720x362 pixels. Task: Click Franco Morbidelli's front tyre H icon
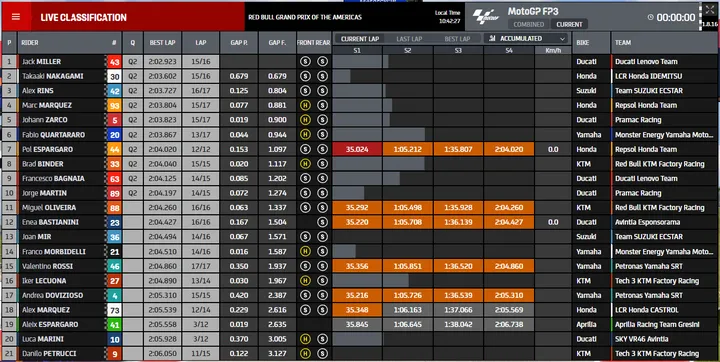305,251
